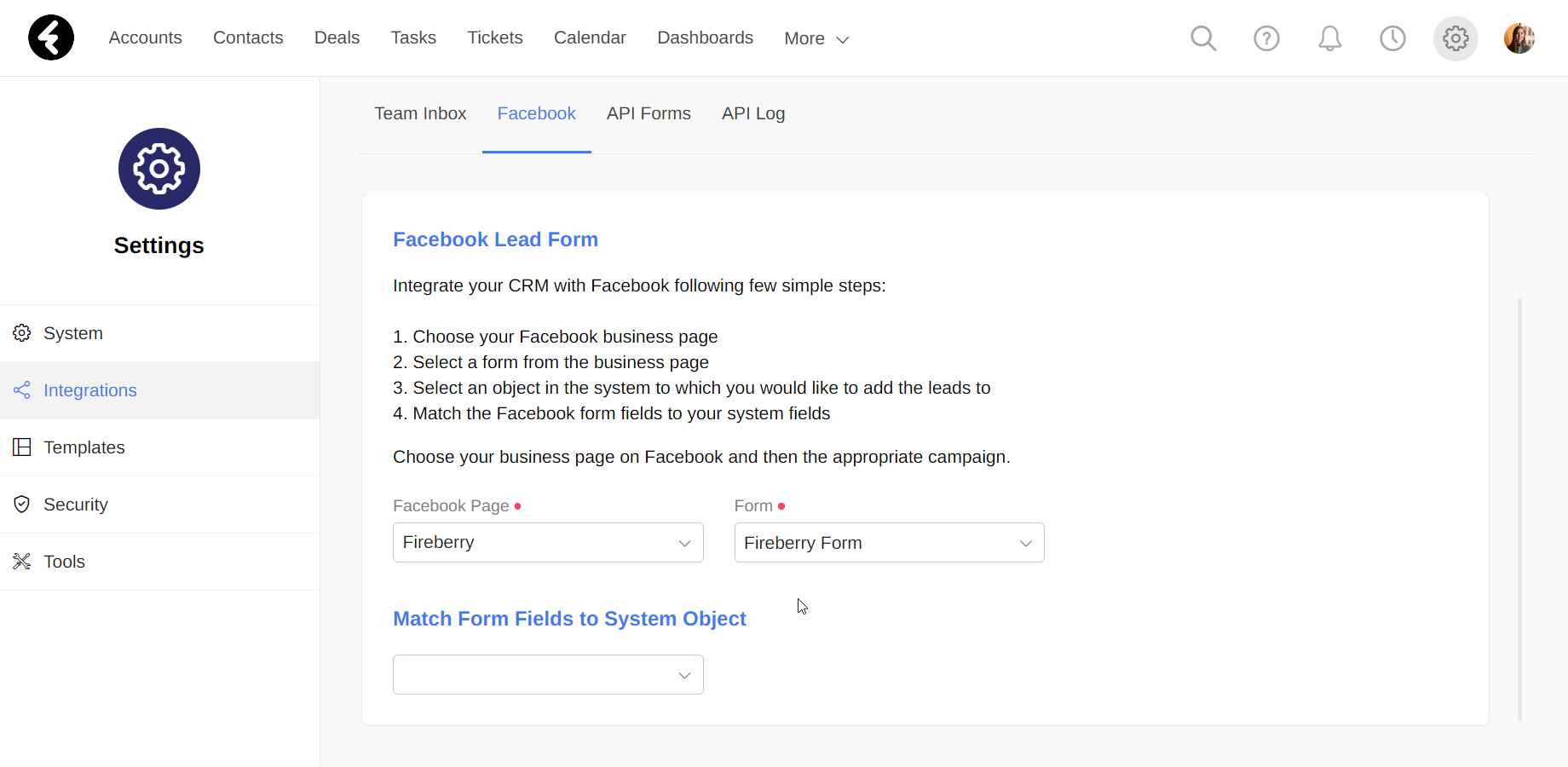
Task: Open the Facebook Page dropdown showing Fireberry
Action: point(548,542)
